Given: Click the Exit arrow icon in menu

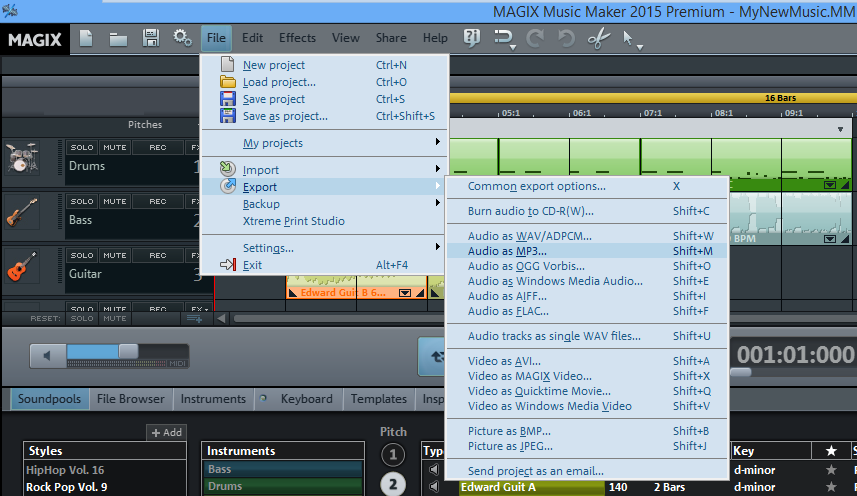Looking at the screenshot, I should point(227,265).
